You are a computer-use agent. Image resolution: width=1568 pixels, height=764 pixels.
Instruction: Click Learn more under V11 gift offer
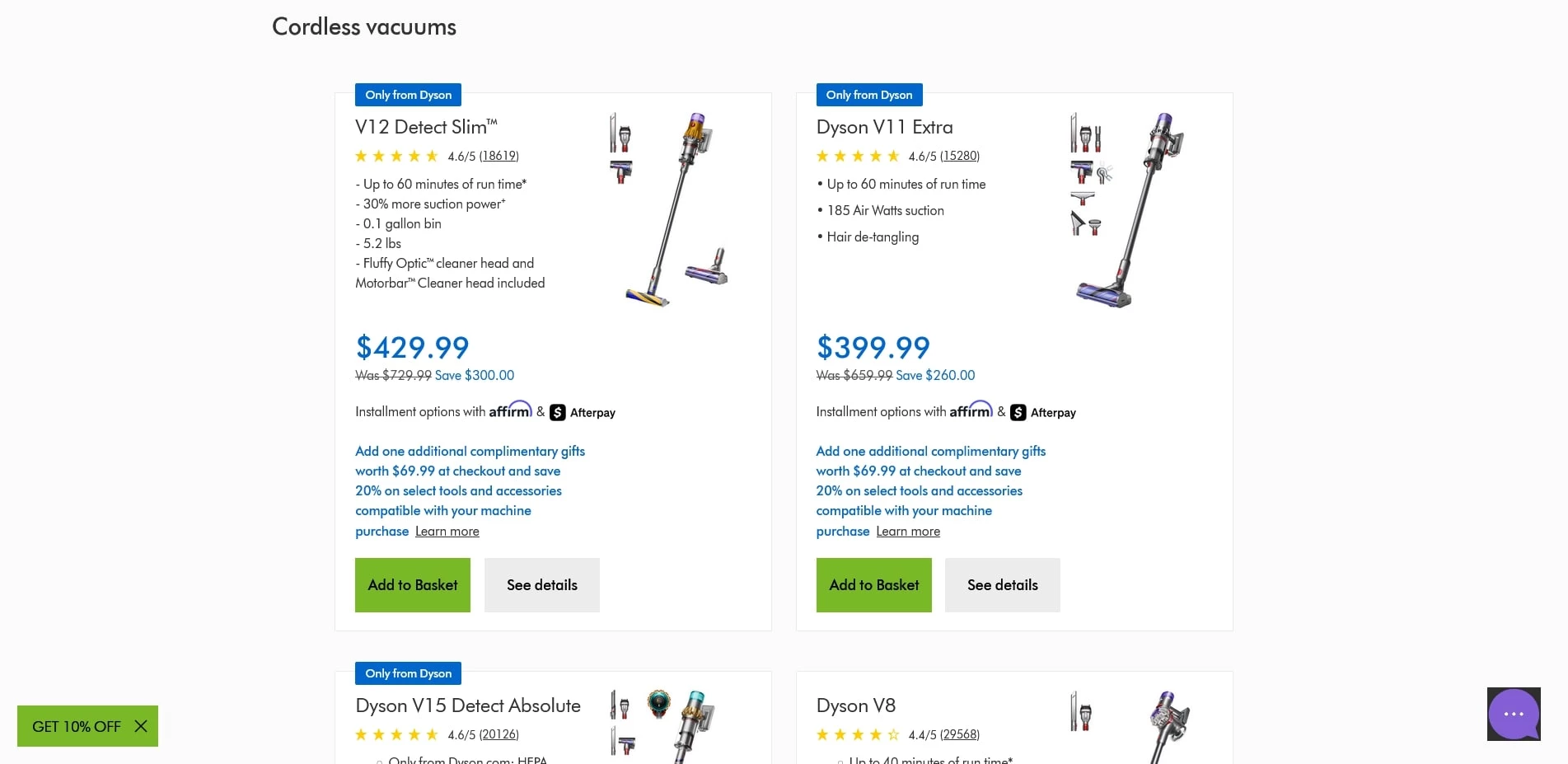907,532
